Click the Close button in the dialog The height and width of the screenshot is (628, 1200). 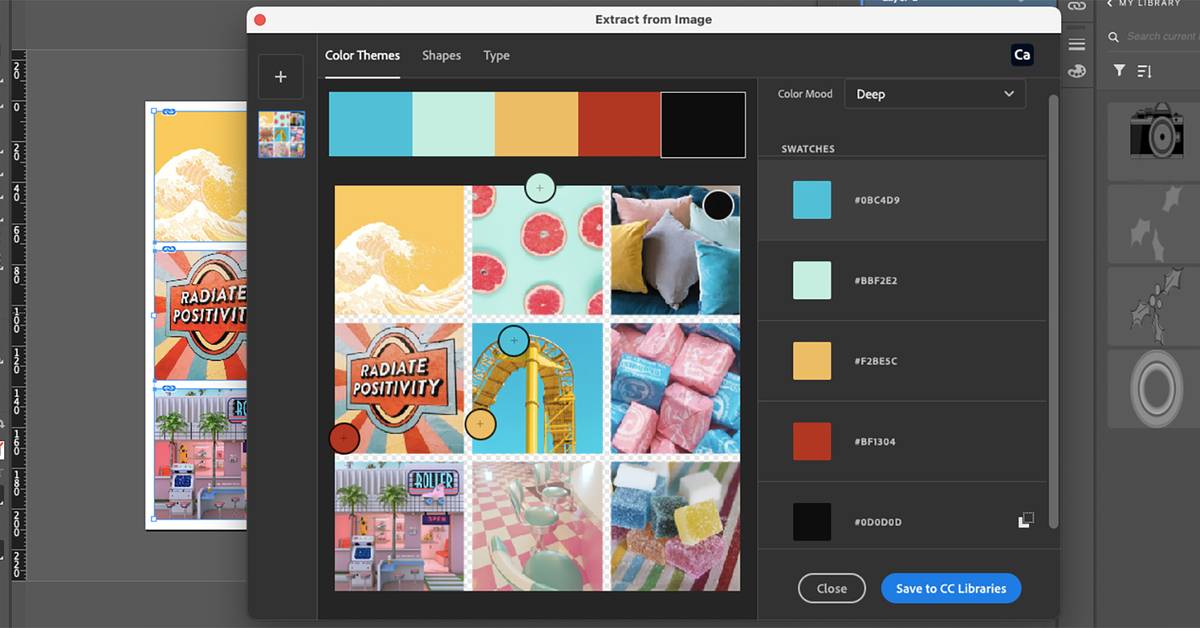(x=831, y=588)
